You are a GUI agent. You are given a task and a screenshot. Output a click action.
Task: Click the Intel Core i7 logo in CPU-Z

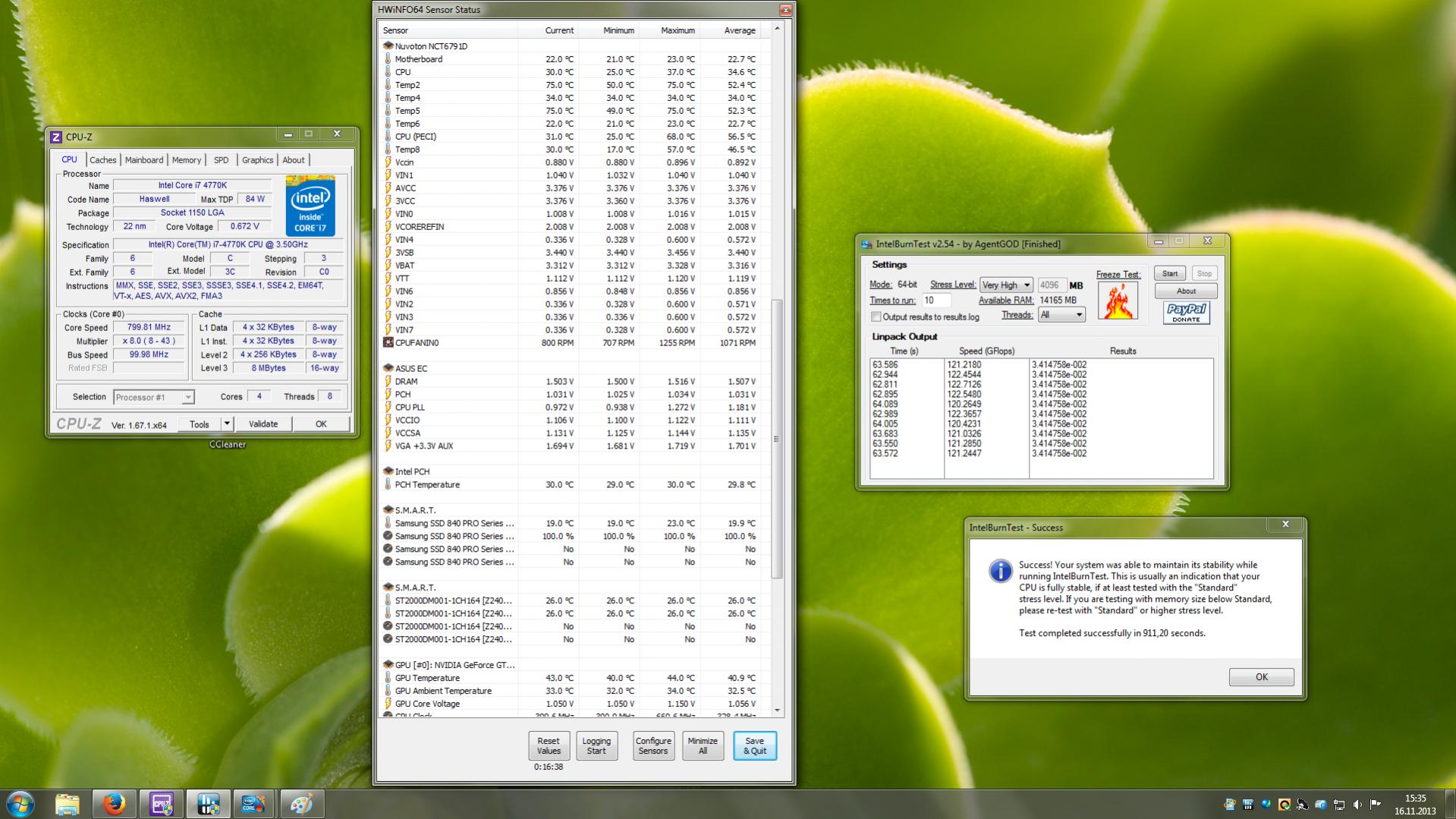click(310, 206)
